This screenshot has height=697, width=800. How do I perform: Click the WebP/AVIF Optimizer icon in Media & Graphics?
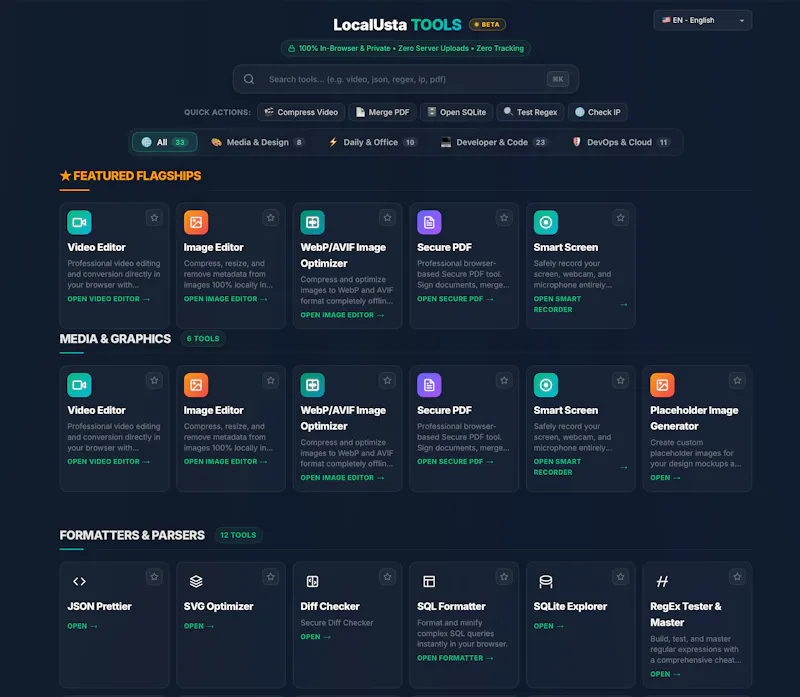(312, 385)
